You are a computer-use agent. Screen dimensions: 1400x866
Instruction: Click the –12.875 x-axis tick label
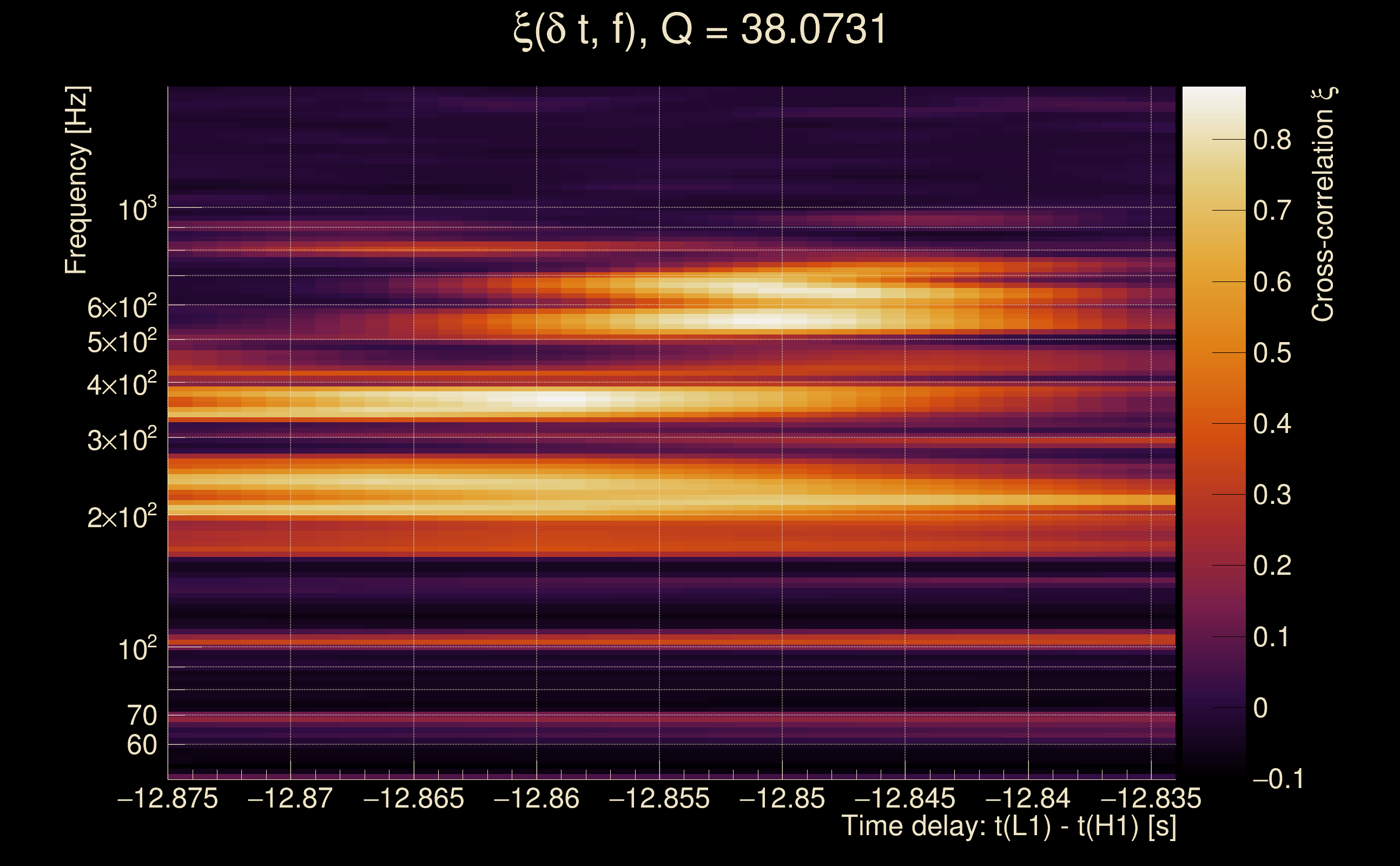click(x=168, y=798)
